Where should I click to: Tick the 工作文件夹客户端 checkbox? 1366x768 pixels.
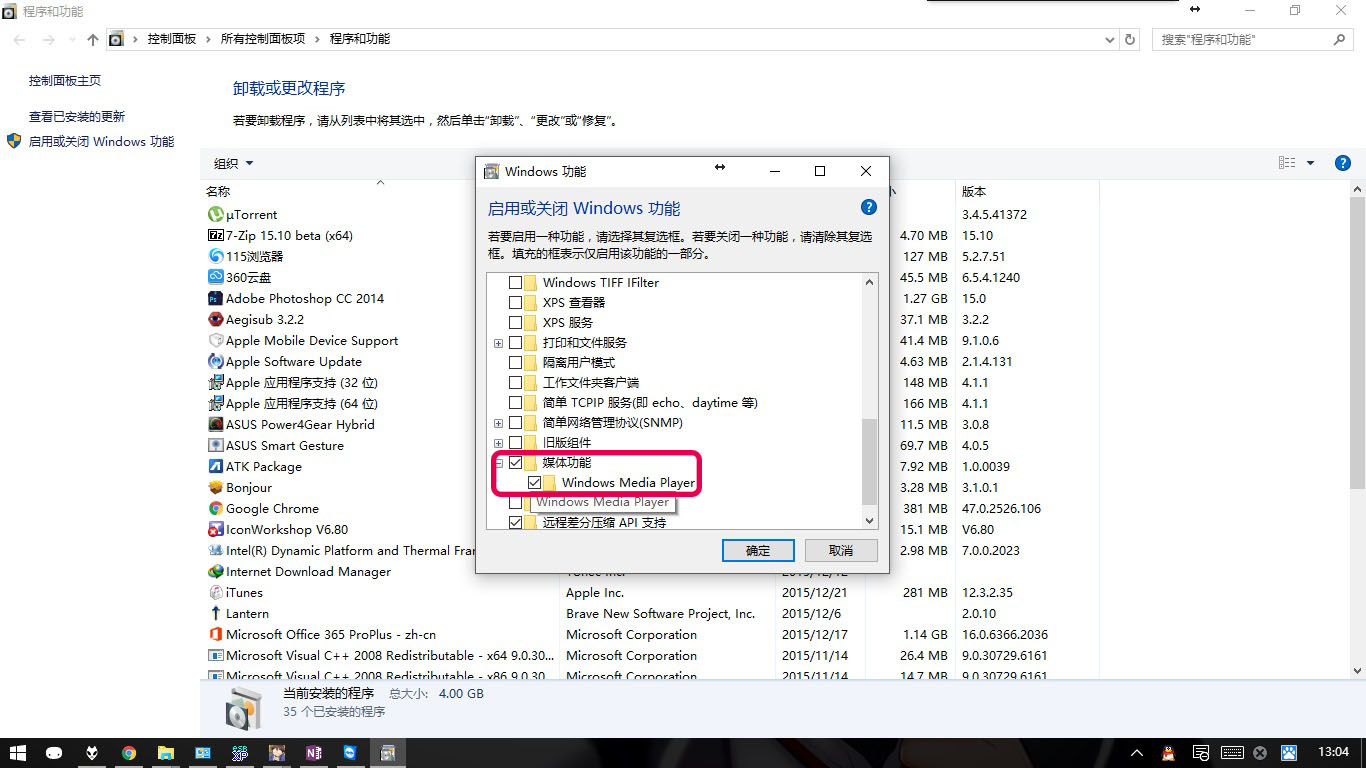(x=515, y=383)
